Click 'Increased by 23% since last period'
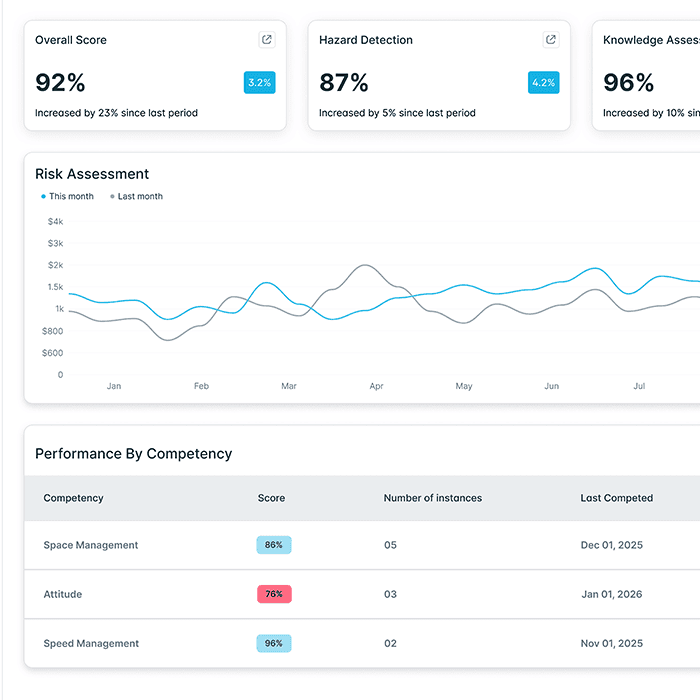The width and height of the screenshot is (700, 700). (117, 113)
